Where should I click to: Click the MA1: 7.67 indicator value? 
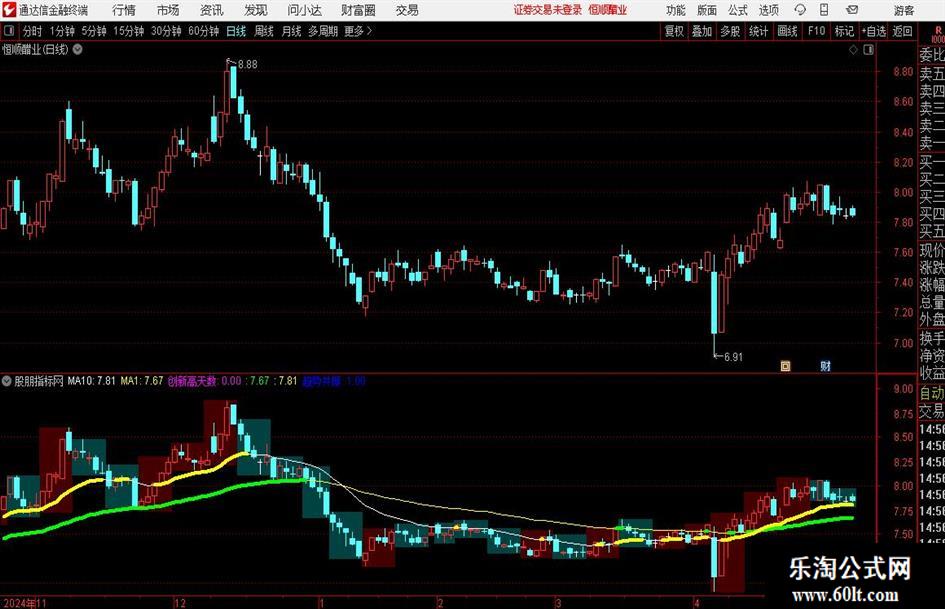(142, 381)
